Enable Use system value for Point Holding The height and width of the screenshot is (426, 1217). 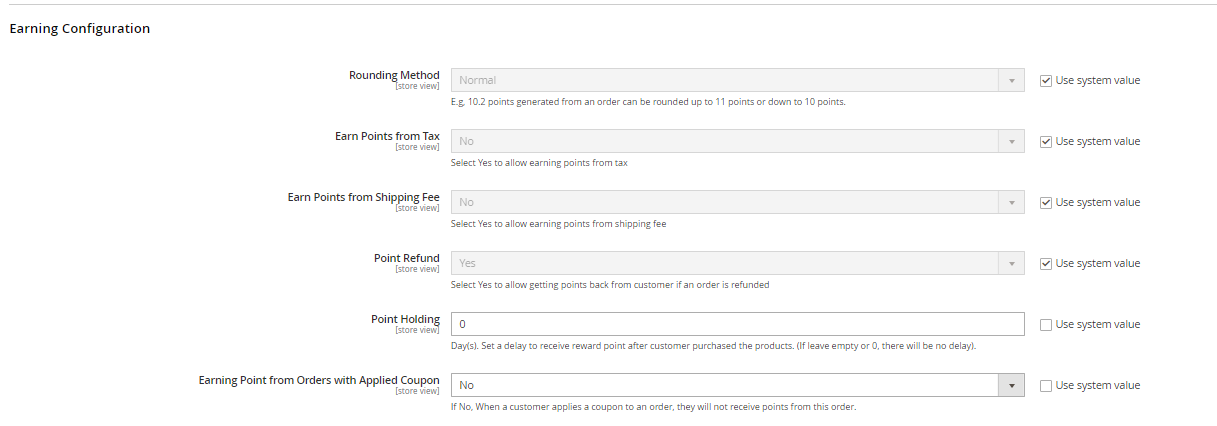(1046, 324)
